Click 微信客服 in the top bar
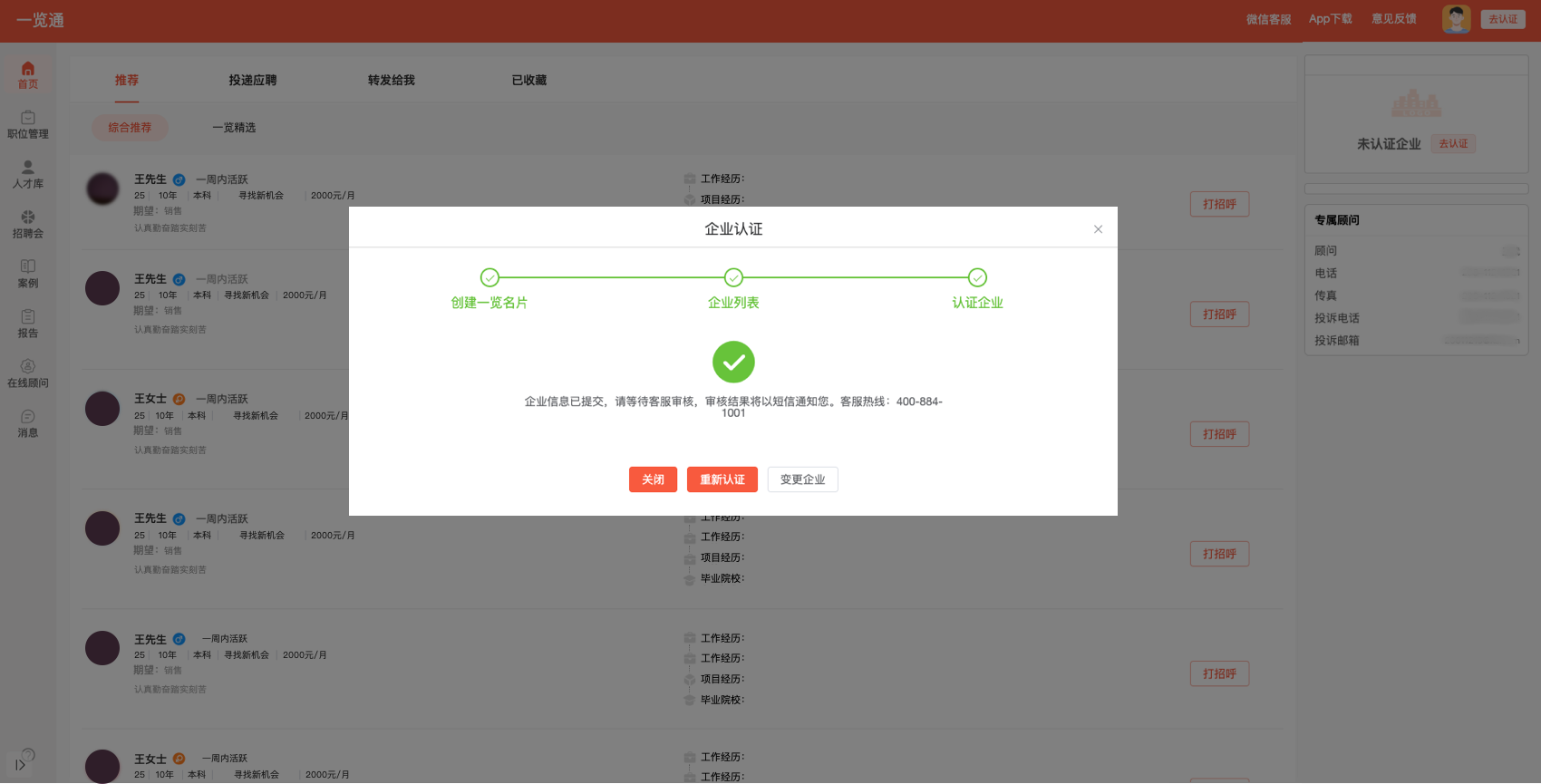This screenshot has height=784, width=1541. coord(1268,19)
